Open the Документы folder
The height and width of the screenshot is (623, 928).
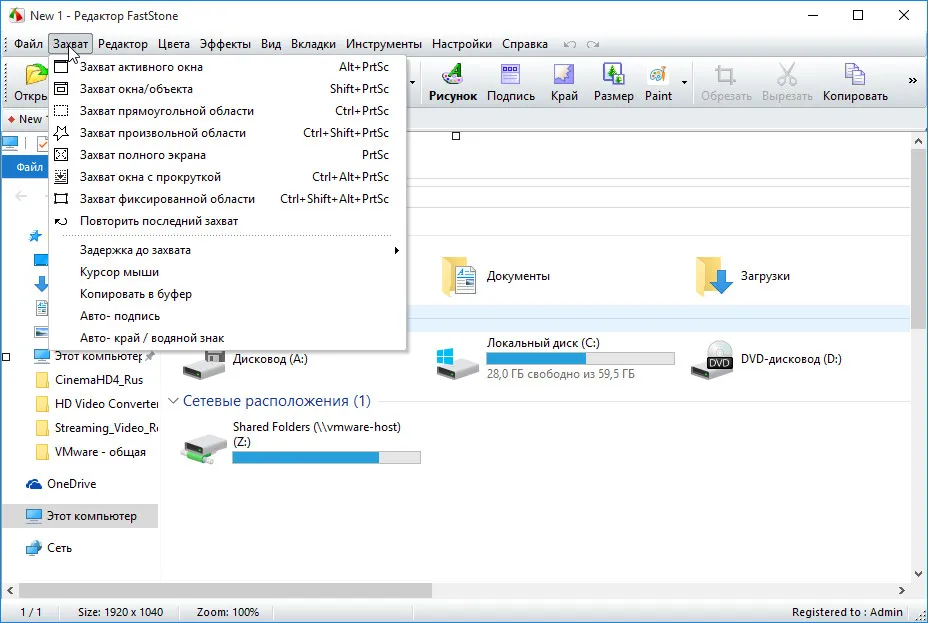point(496,276)
